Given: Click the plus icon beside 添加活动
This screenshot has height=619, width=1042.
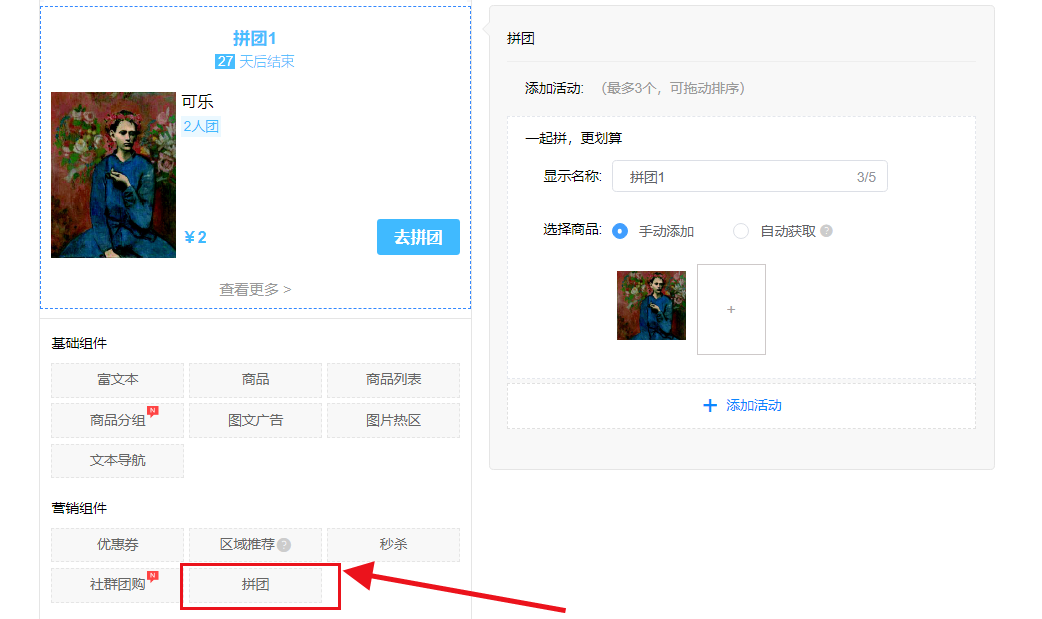Looking at the screenshot, I should (710, 406).
